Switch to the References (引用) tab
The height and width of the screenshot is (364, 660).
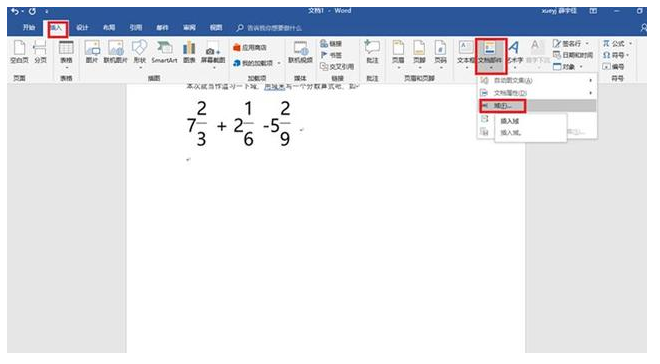[x=136, y=28]
